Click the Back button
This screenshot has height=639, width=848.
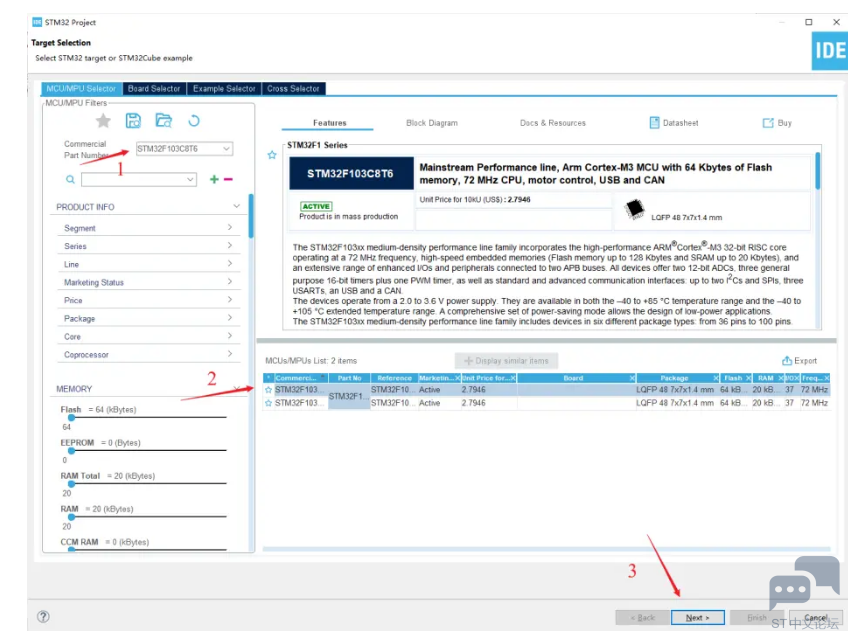tap(642, 617)
